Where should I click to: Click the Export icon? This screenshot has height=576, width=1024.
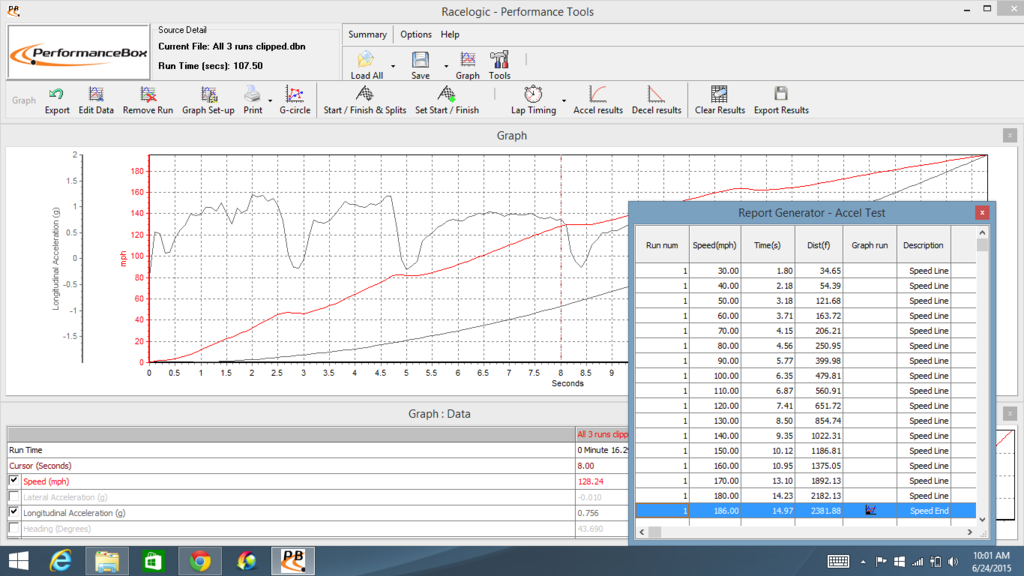[57, 95]
